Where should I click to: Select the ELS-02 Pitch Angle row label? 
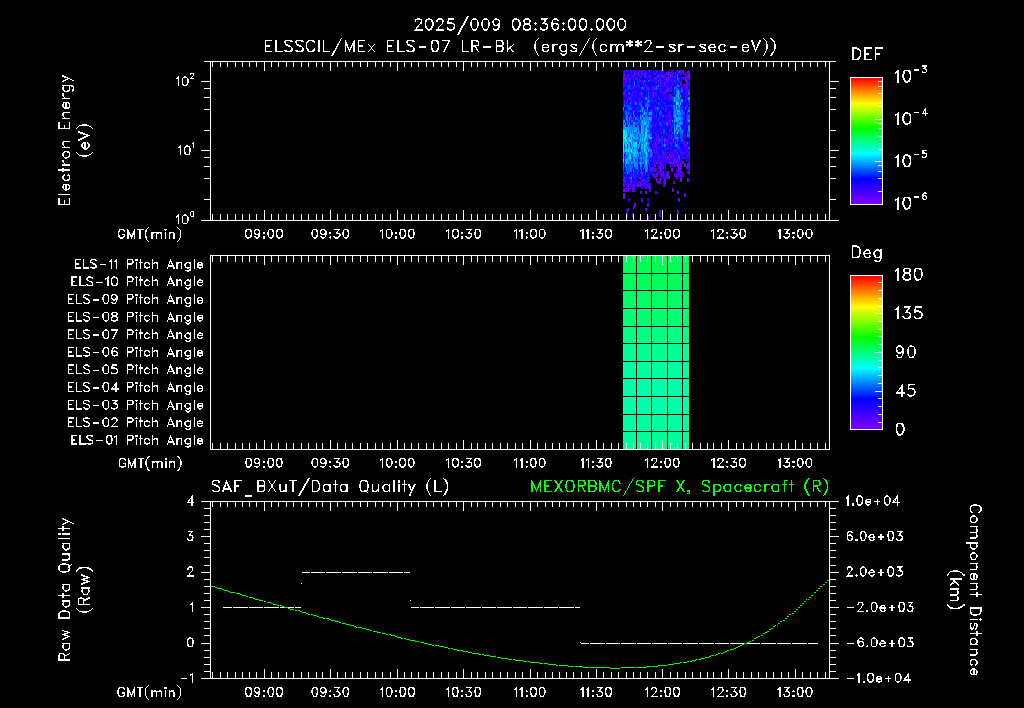click(135, 423)
